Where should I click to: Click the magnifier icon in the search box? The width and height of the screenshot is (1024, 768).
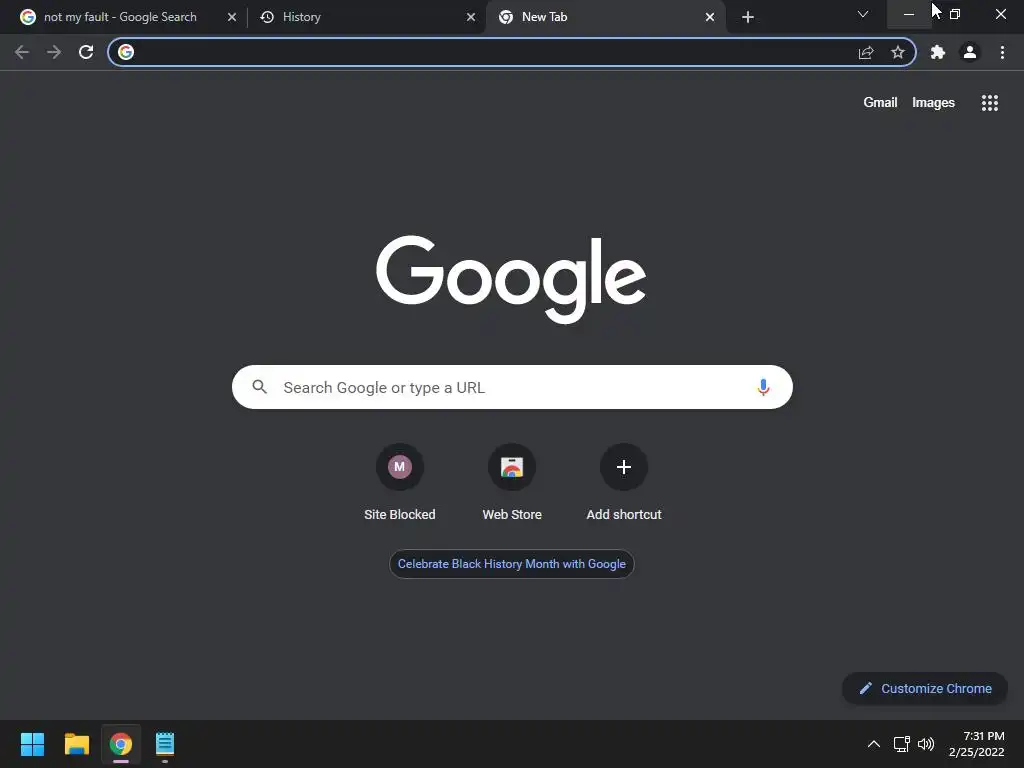click(260, 387)
